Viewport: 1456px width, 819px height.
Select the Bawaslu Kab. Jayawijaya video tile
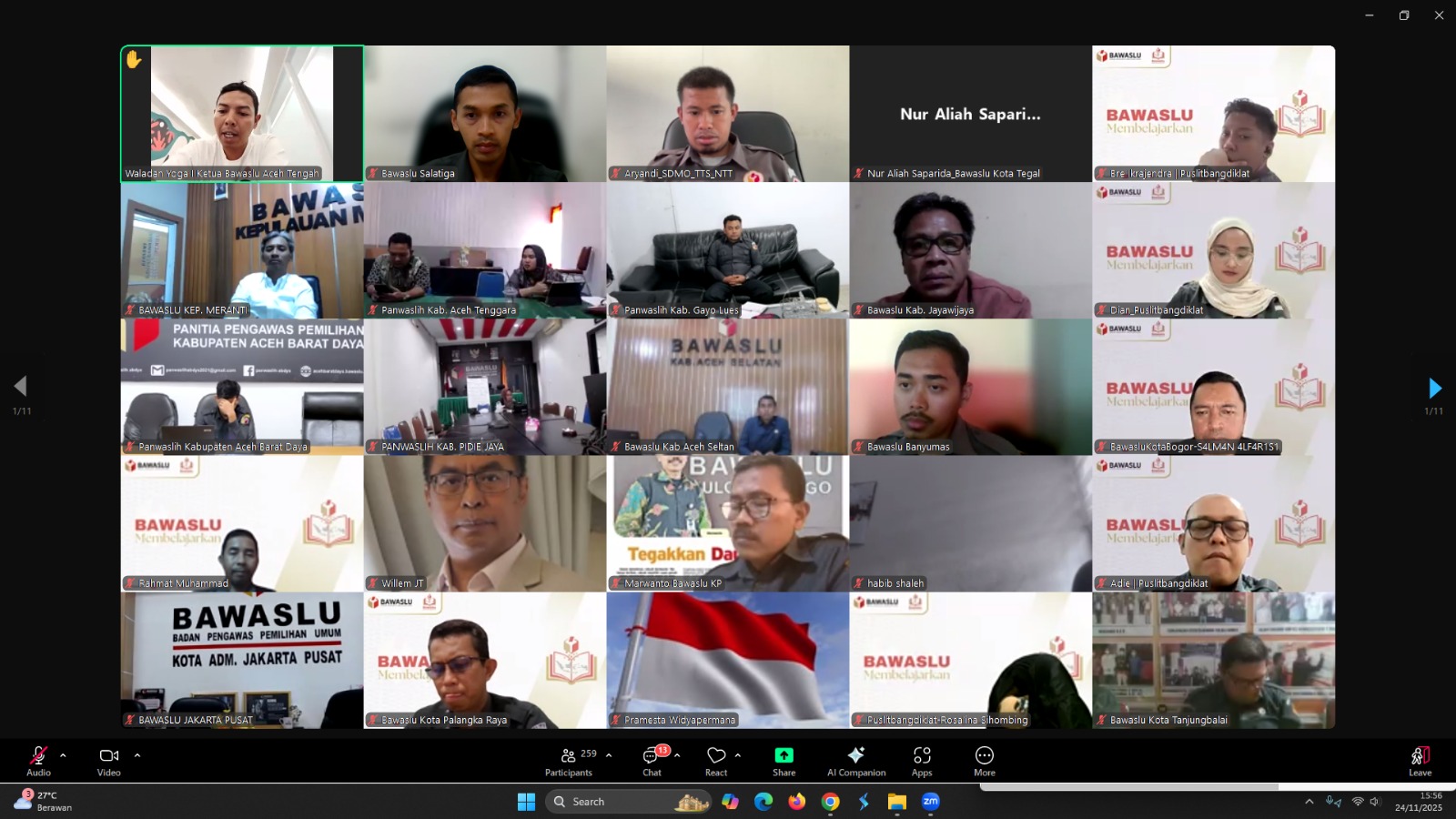pos(970,250)
